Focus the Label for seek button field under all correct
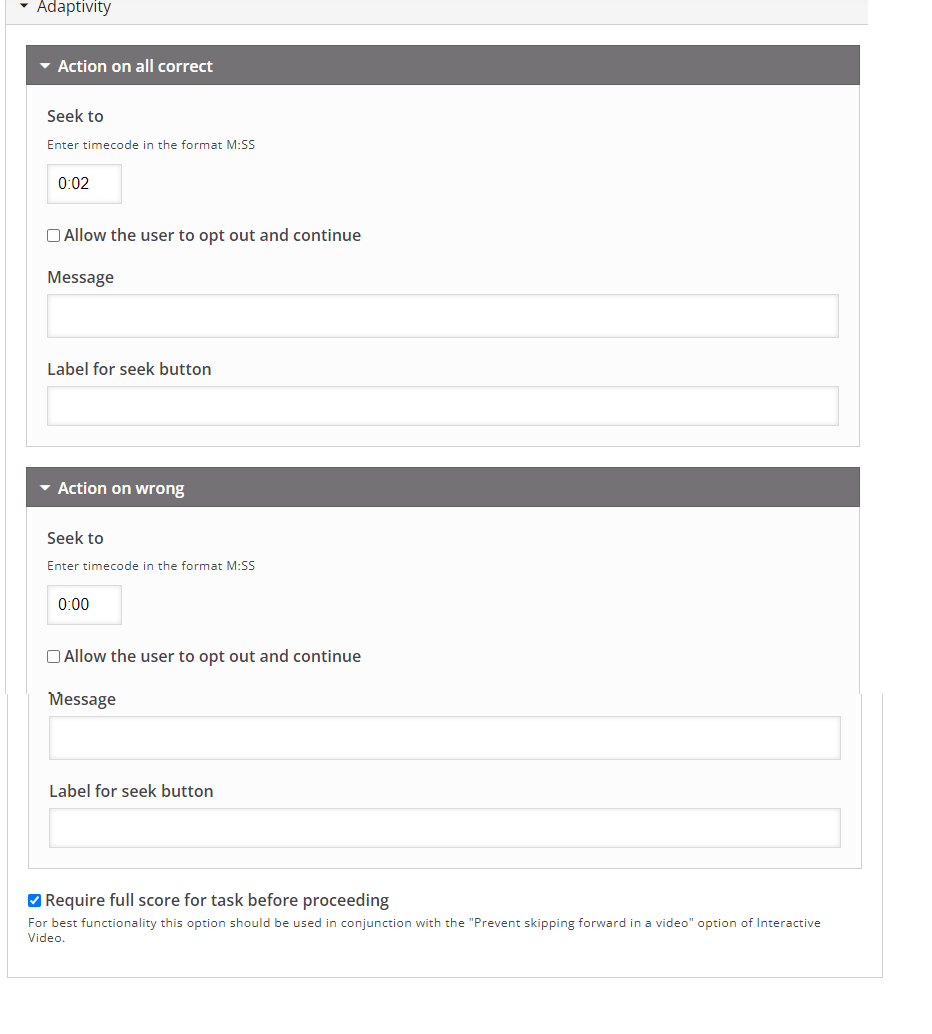The height and width of the screenshot is (1034, 932). [443, 406]
